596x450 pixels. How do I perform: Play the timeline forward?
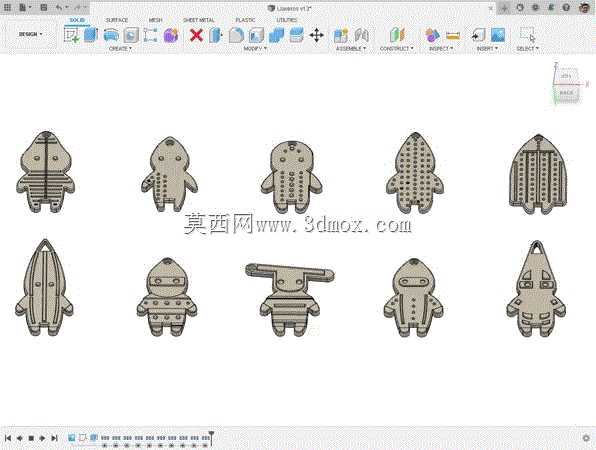(43, 438)
